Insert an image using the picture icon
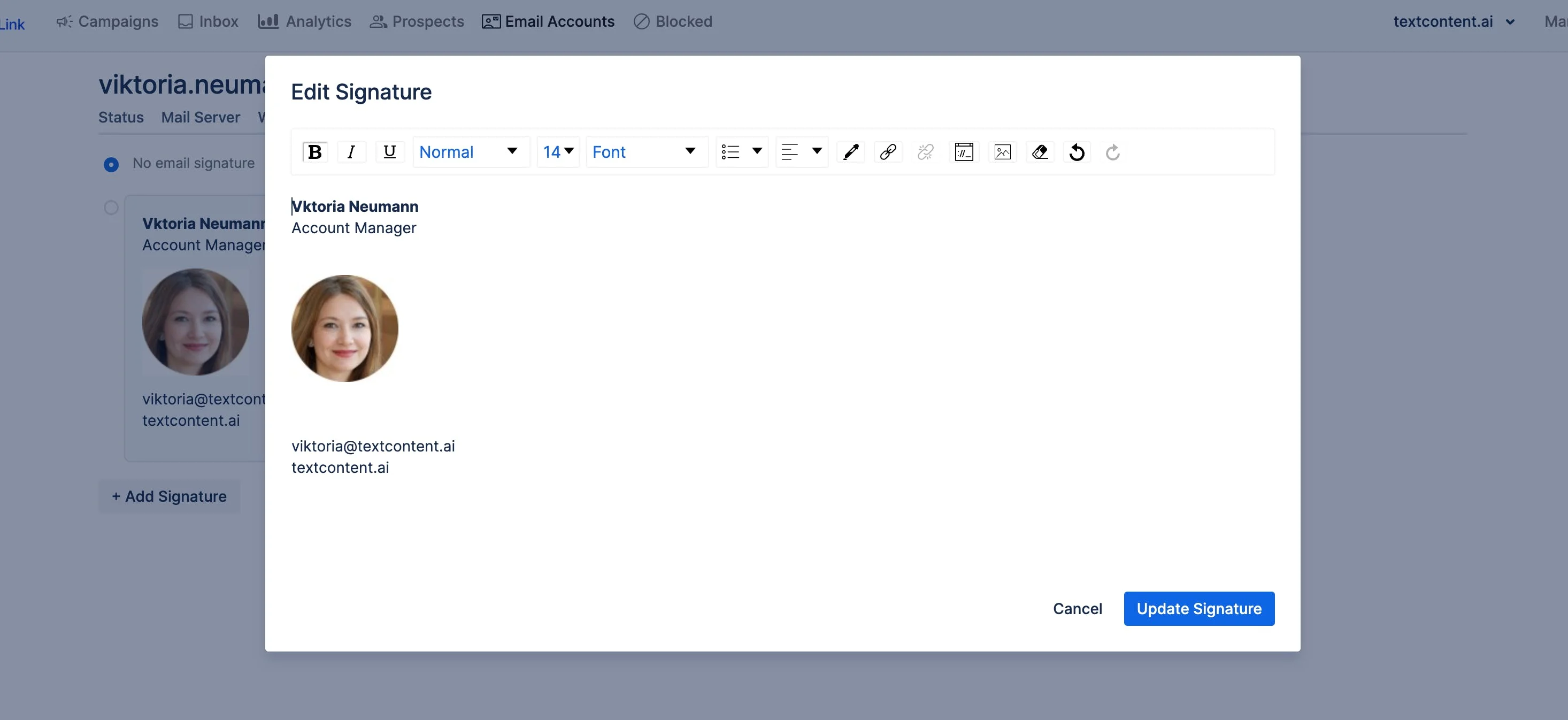 pos(1003,151)
